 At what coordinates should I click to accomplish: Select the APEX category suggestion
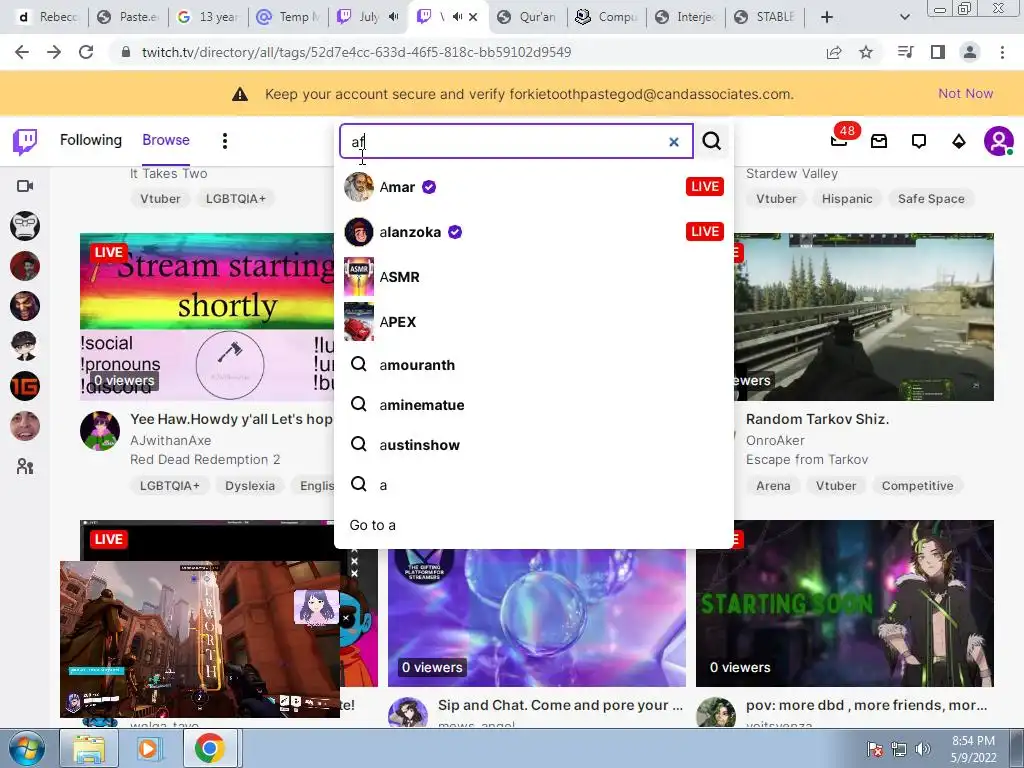(534, 322)
